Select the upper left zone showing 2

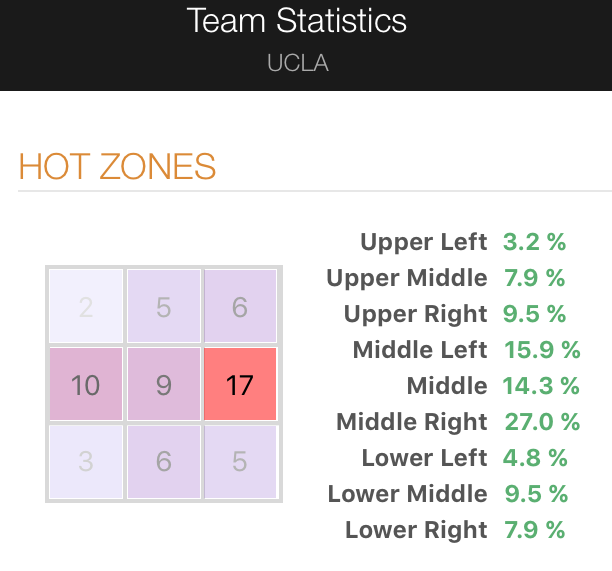pos(86,306)
